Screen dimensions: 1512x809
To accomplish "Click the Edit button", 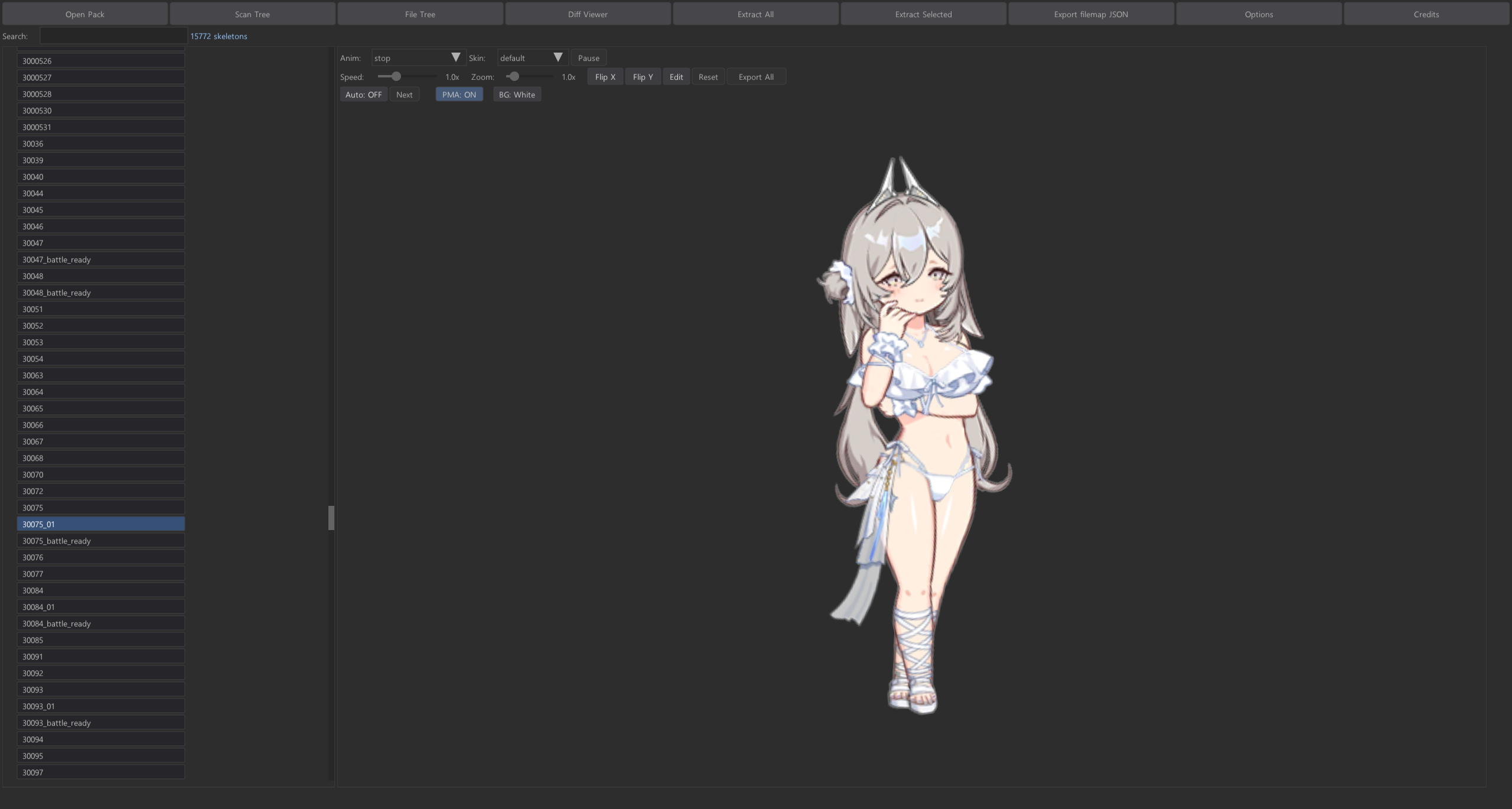I will point(676,77).
